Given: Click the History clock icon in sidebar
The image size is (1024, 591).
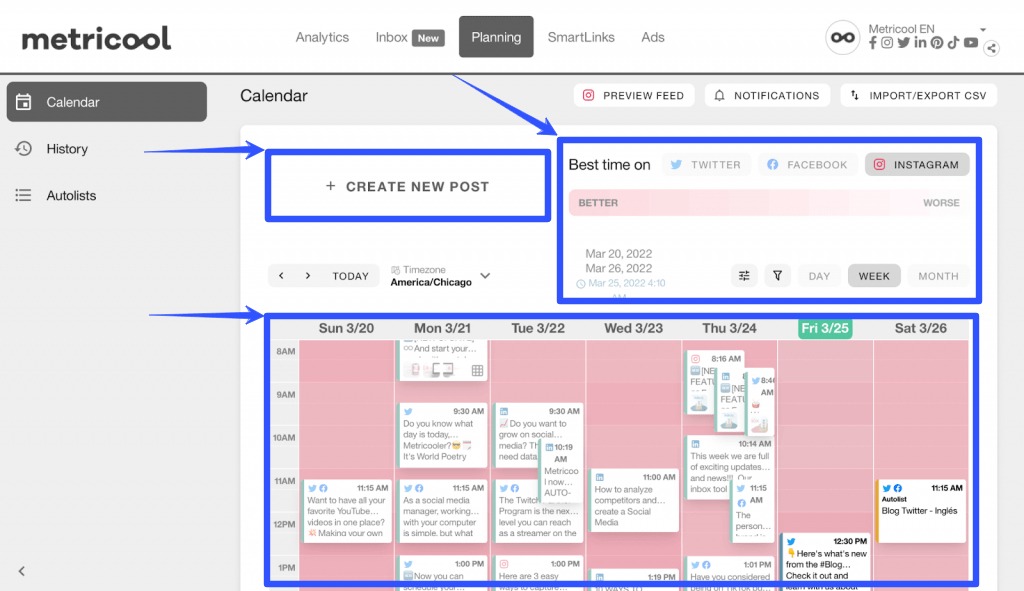Looking at the screenshot, I should pos(24,149).
